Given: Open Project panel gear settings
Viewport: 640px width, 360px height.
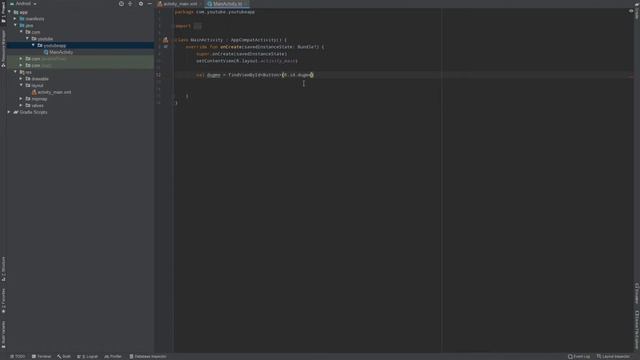Looking at the screenshot, I should (x=141, y=4).
